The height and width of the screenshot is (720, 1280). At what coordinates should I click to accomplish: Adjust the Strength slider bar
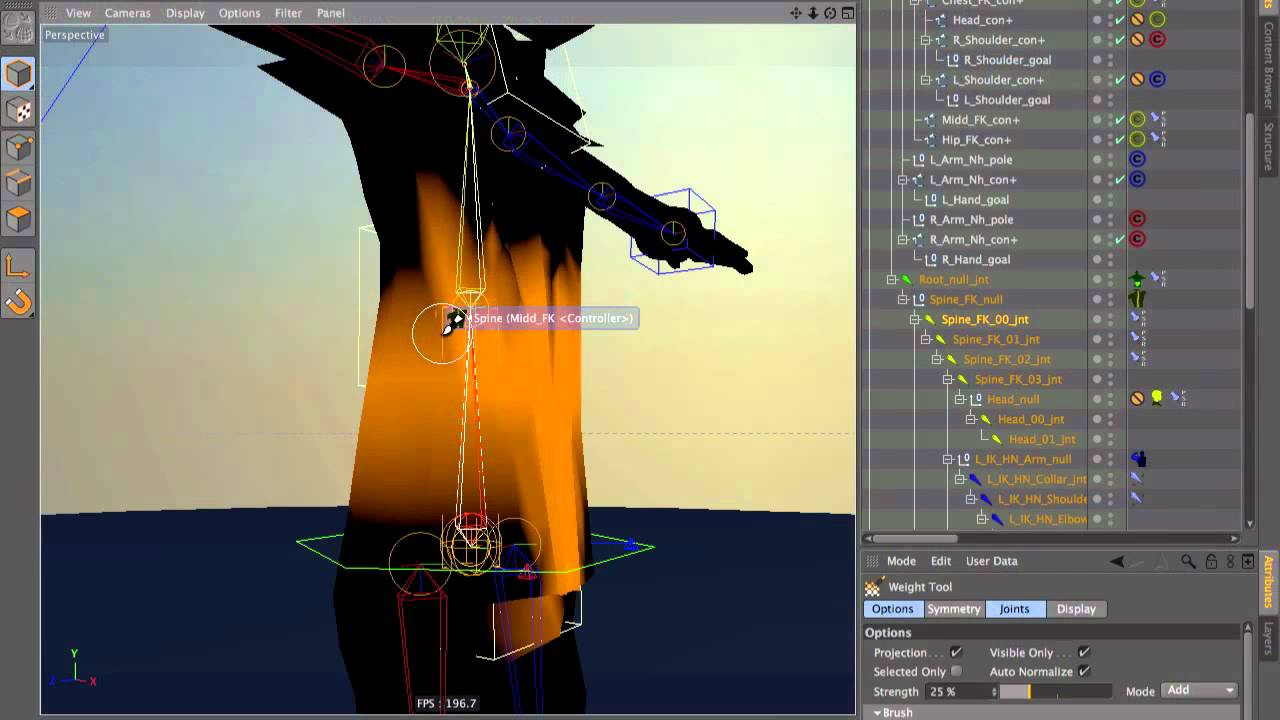click(x=1055, y=691)
